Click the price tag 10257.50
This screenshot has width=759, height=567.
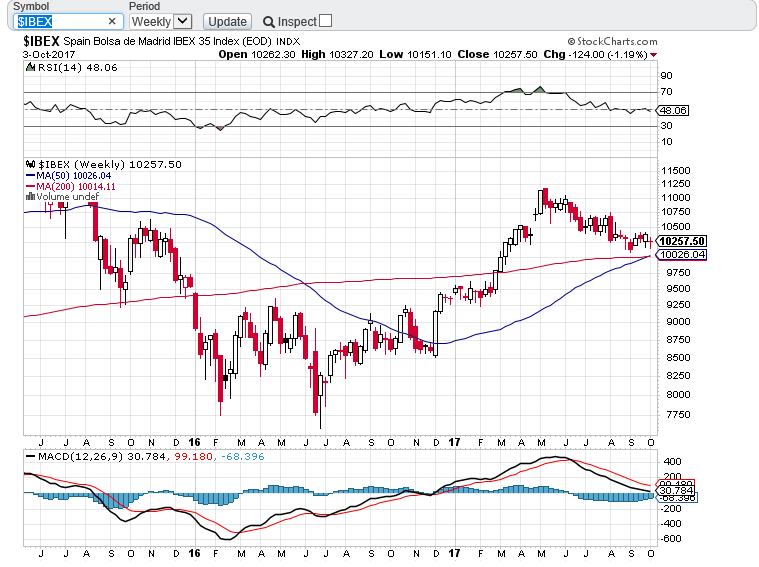682,241
